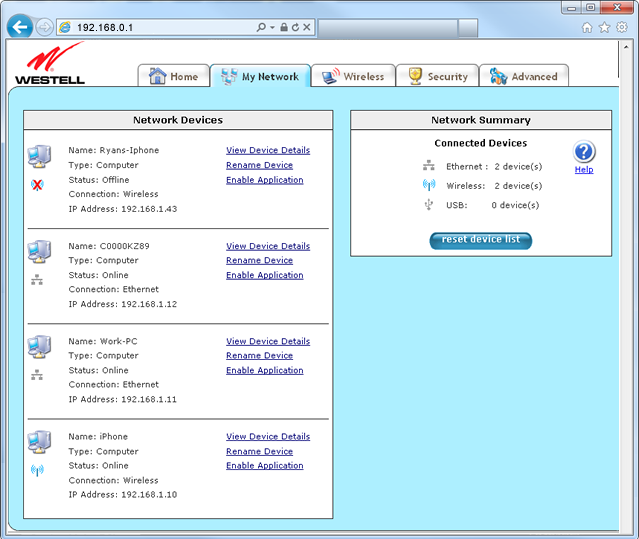Click IP Address 192.168.1.43 text

123,209
